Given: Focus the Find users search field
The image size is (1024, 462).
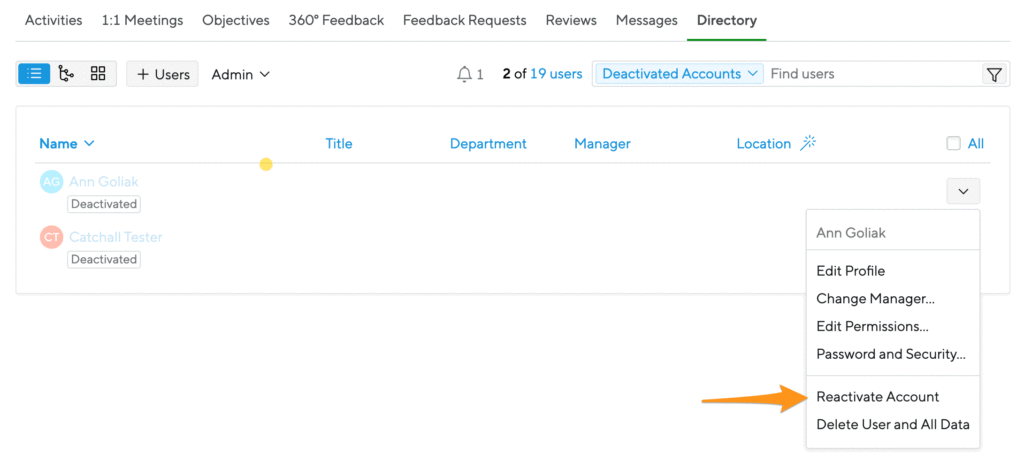Looking at the screenshot, I should click(872, 74).
